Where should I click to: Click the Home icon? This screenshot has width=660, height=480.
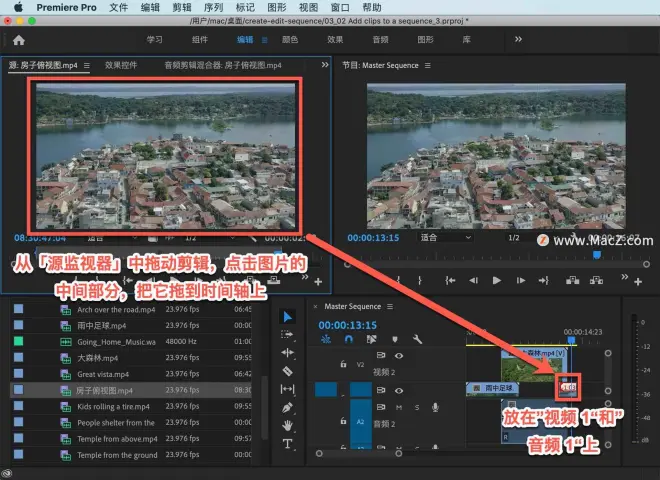pos(19,40)
